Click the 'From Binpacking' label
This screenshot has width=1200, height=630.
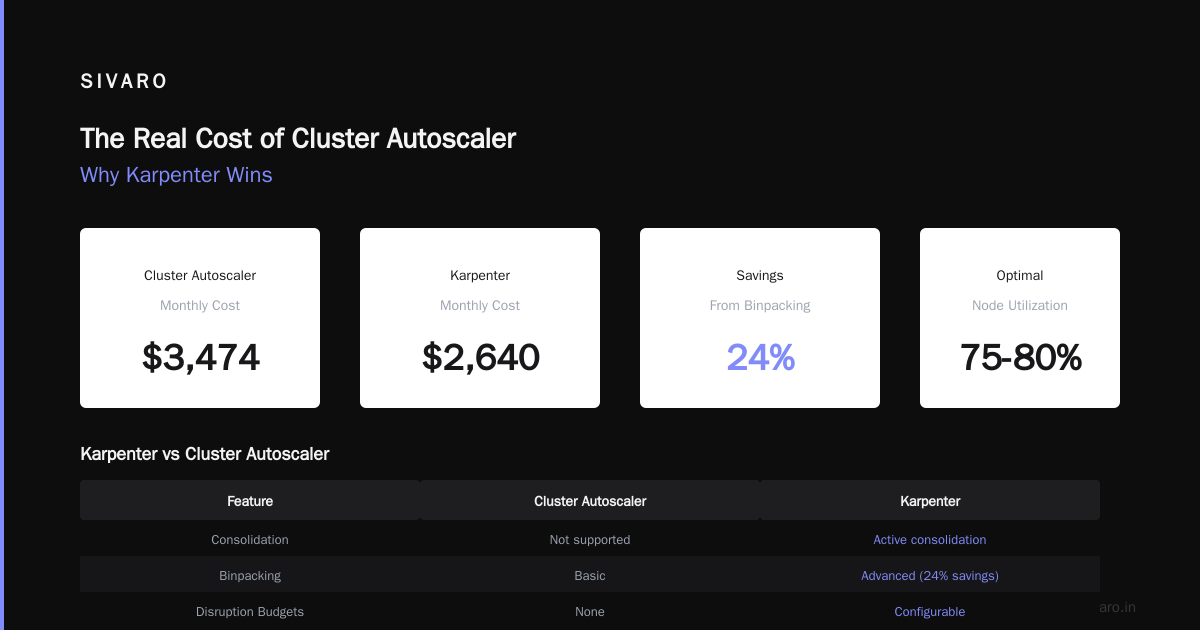(760, 305)
